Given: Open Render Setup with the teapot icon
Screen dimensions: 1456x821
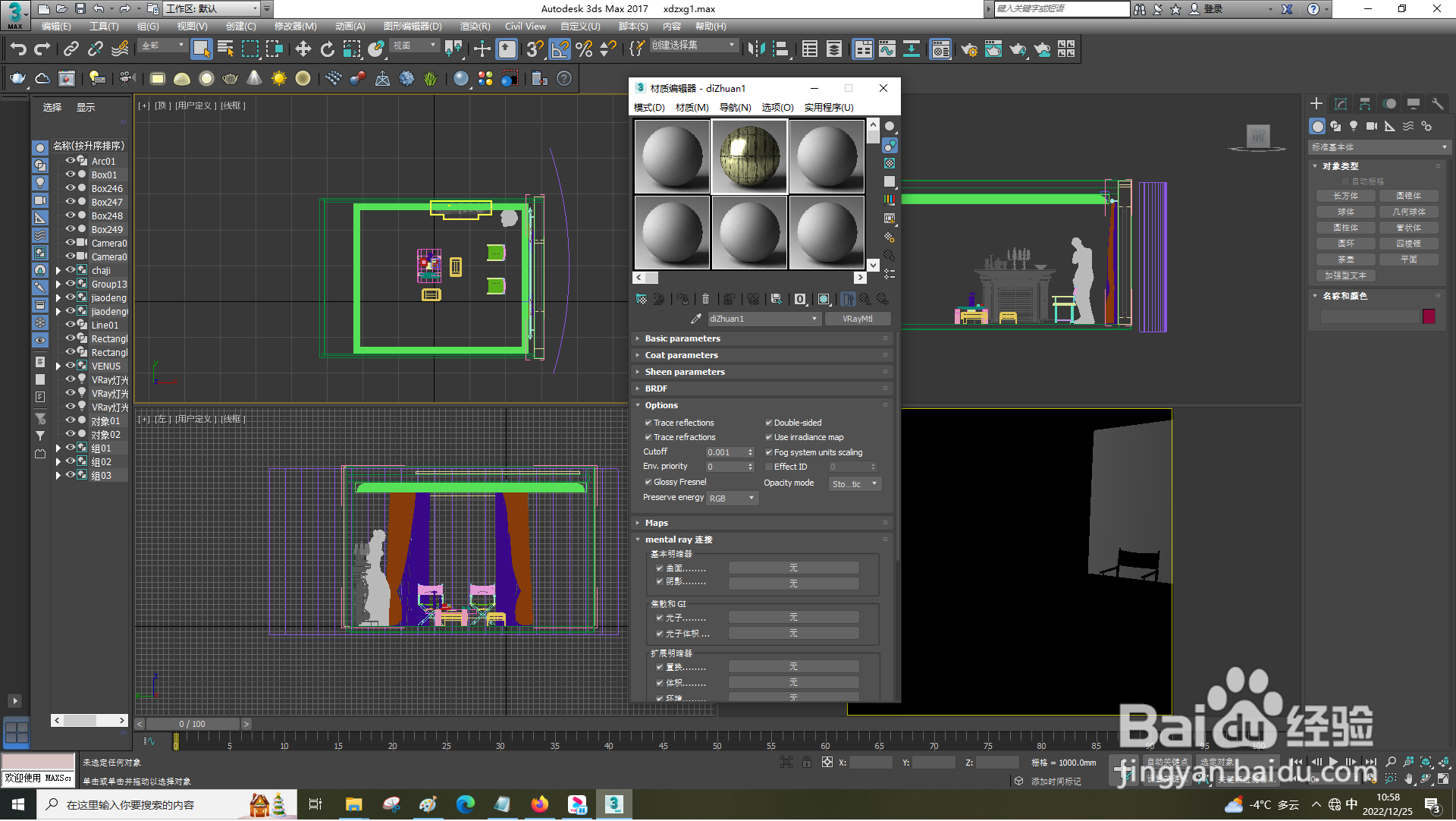Looking at the screenshot, I should coord(969,49).
